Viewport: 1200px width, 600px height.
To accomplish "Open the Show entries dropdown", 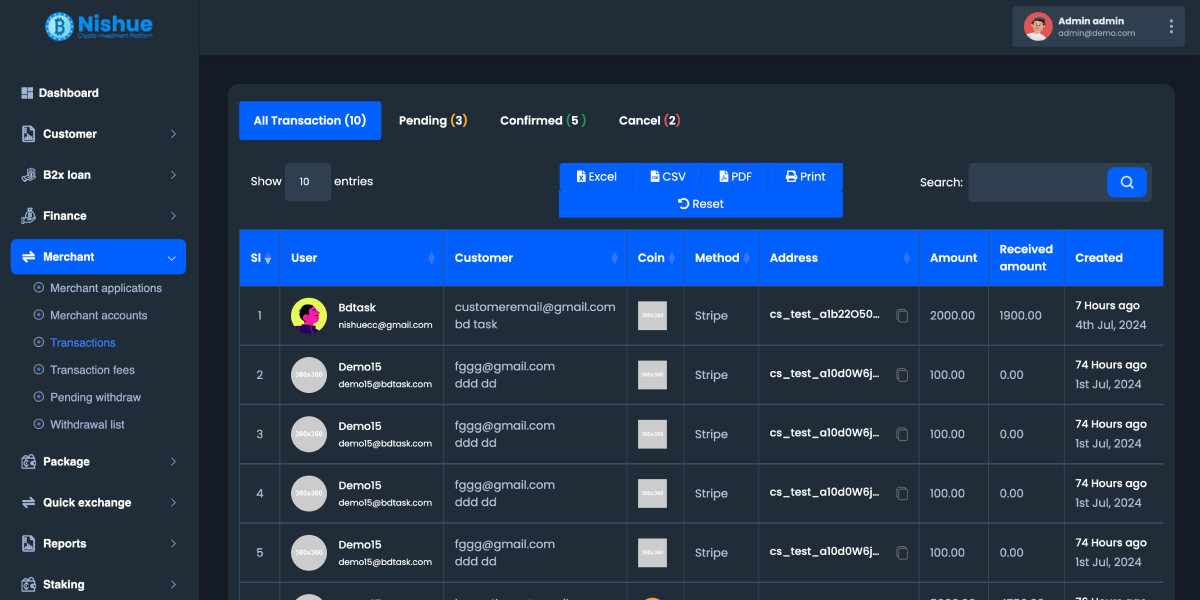I will [307, 182].
